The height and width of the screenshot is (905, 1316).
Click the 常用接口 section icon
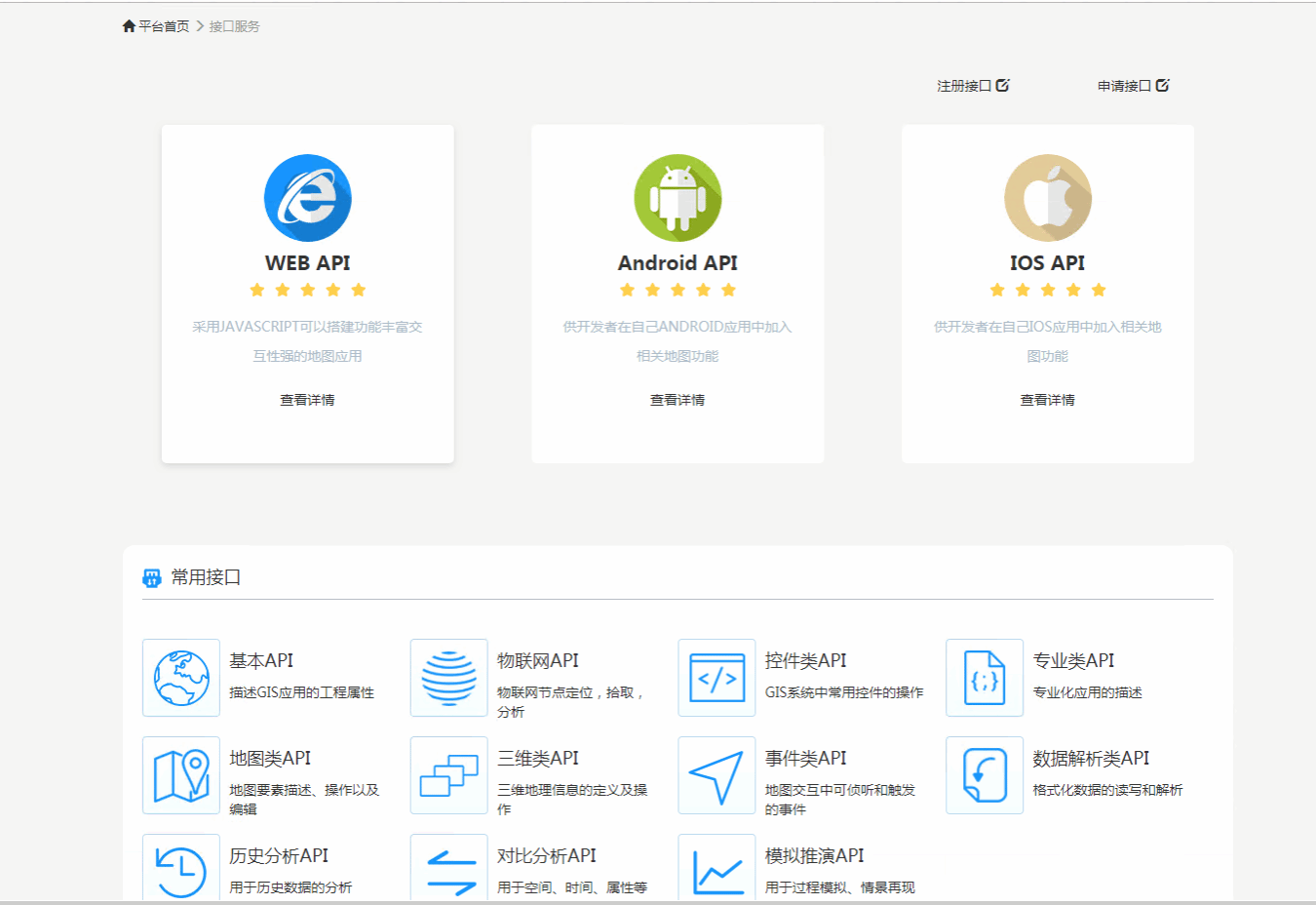point(152,578)
